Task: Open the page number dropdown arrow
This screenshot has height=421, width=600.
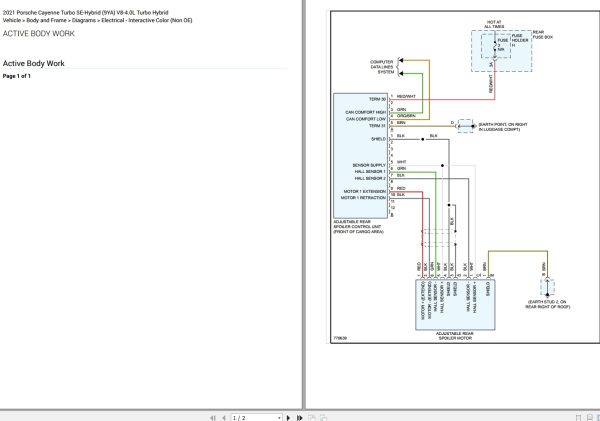Action: tap(279, 418)
